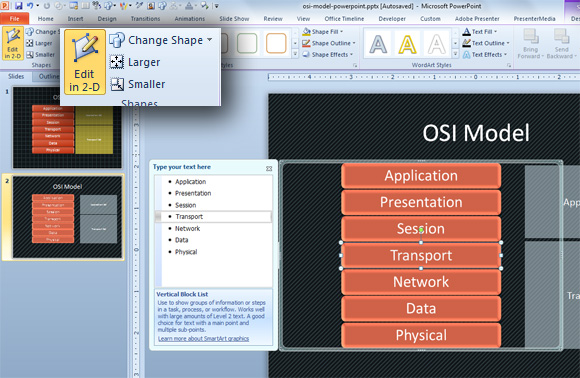Open the WordArt Styles dialog launcher
The image size is (580, 378).
[x=509, y=65]
